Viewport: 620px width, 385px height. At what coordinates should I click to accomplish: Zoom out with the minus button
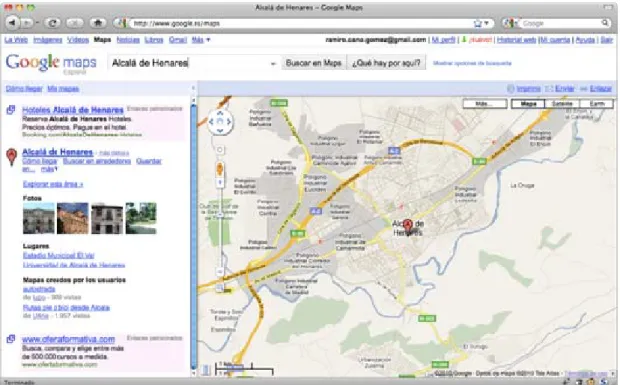pyautogui.click(x=220, y=272)
